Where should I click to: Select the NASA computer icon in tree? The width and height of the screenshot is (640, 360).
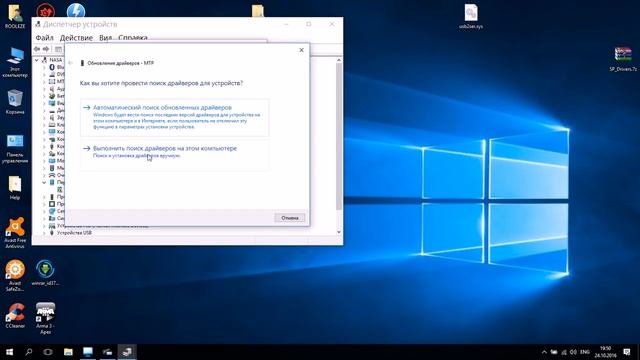[44, 60]
